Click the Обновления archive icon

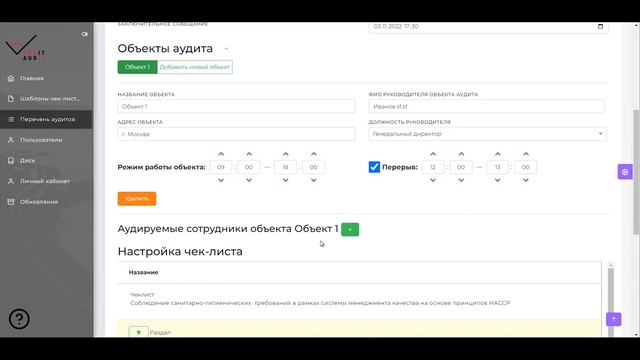11,202
